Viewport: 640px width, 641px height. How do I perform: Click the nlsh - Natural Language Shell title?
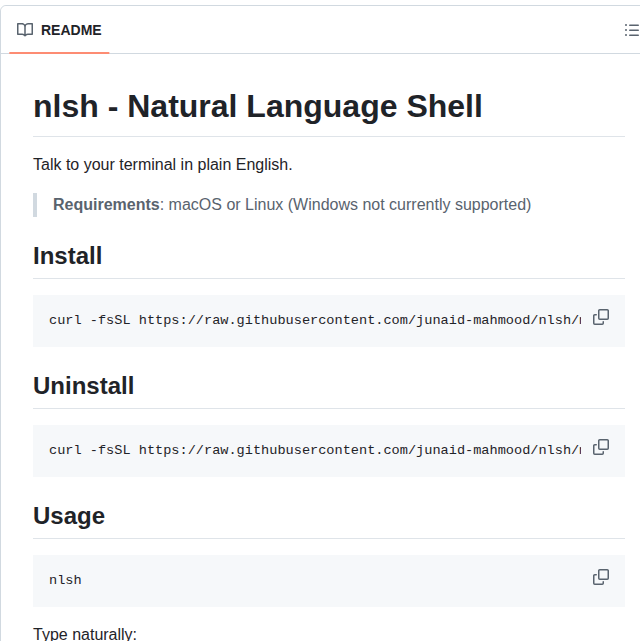coord(258,106)
